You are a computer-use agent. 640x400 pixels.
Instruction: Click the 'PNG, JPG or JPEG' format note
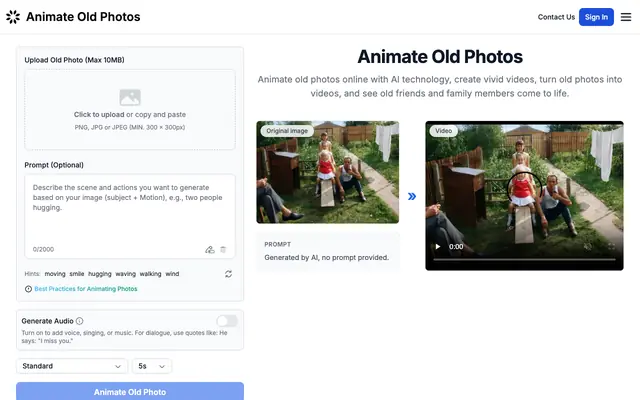point(130,127)
